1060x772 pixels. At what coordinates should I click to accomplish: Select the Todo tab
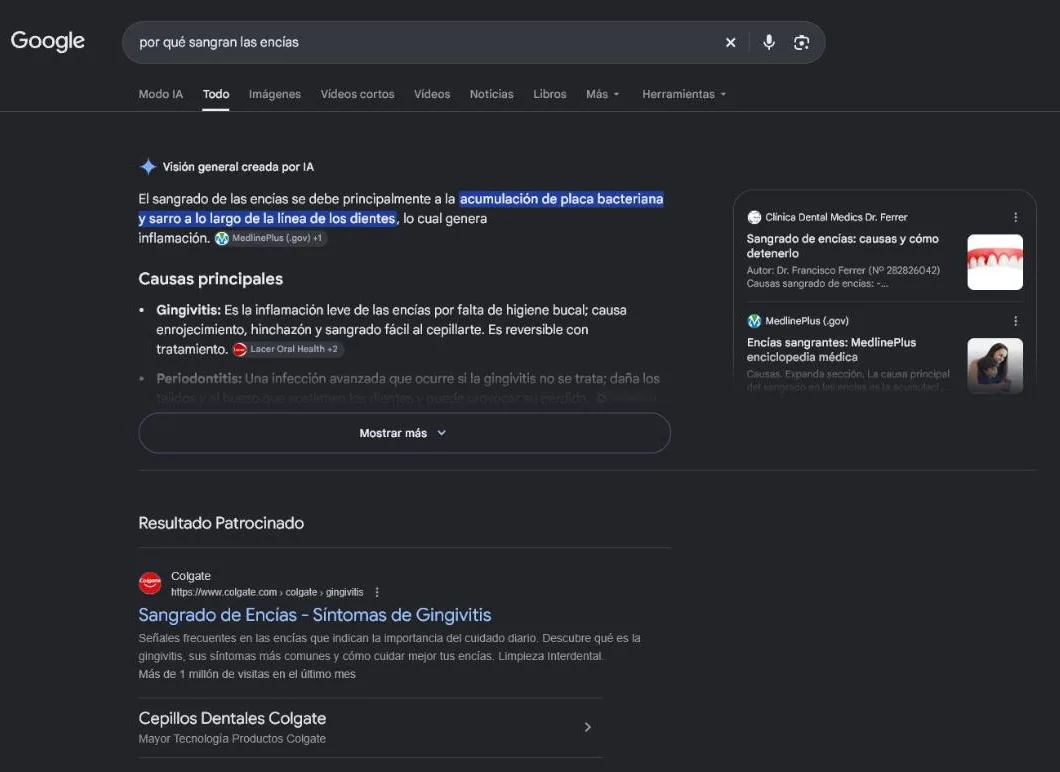coord(216,94)
